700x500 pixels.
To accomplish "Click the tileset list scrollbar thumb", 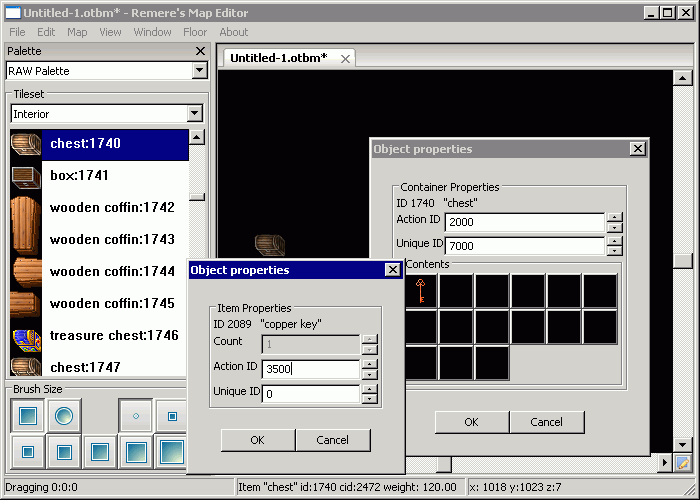I will (196, 197).
